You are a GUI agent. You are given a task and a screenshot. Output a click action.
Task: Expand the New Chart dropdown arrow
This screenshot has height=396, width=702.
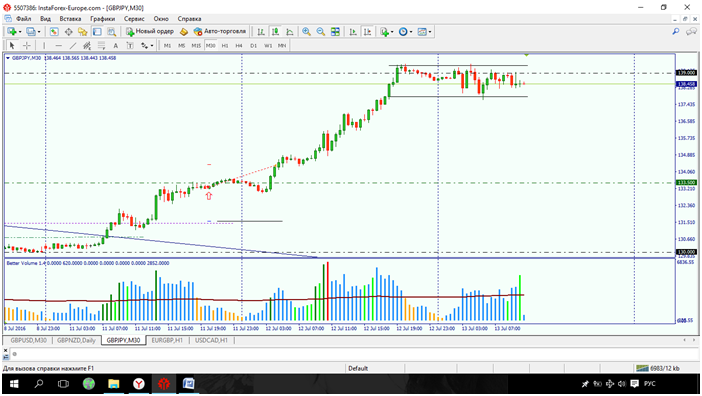20,32
